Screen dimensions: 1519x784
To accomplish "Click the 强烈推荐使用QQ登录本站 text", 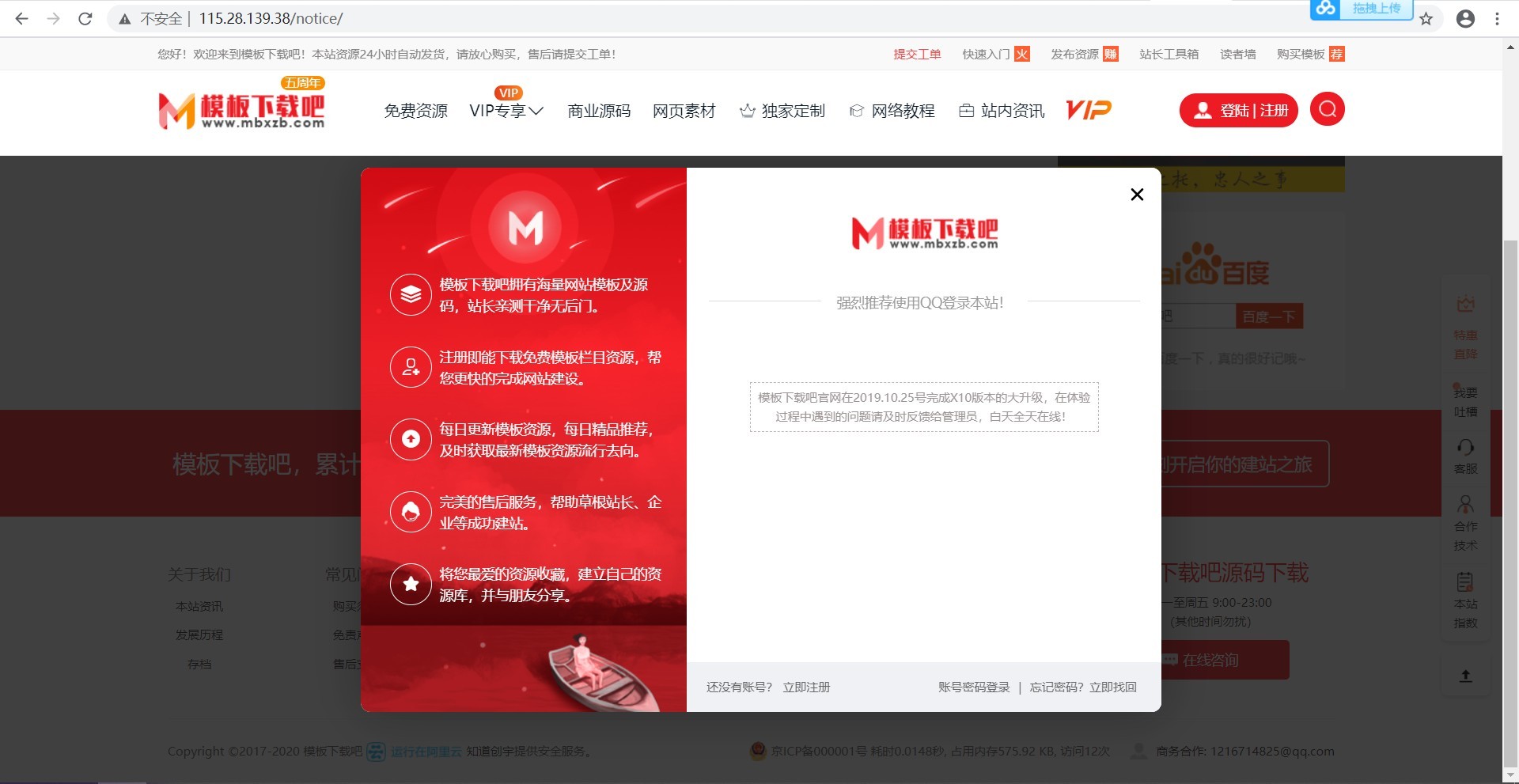I will [x=920, y=302].
